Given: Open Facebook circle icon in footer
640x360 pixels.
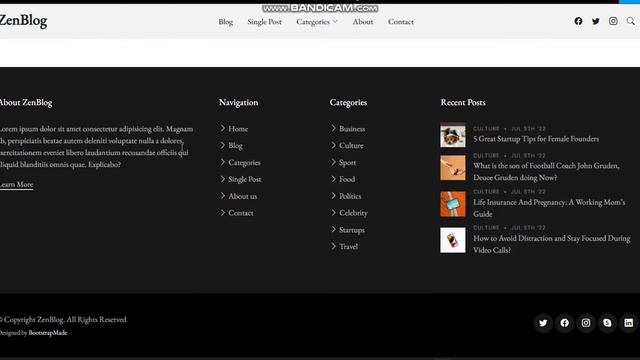Looking at the screenshot, I should [564, 323].
